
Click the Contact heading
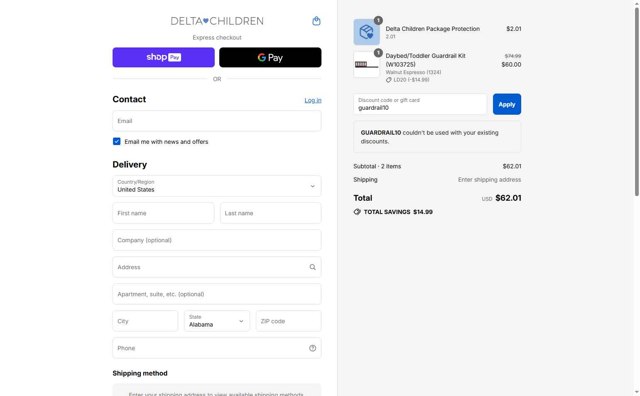tap(129, 99)
